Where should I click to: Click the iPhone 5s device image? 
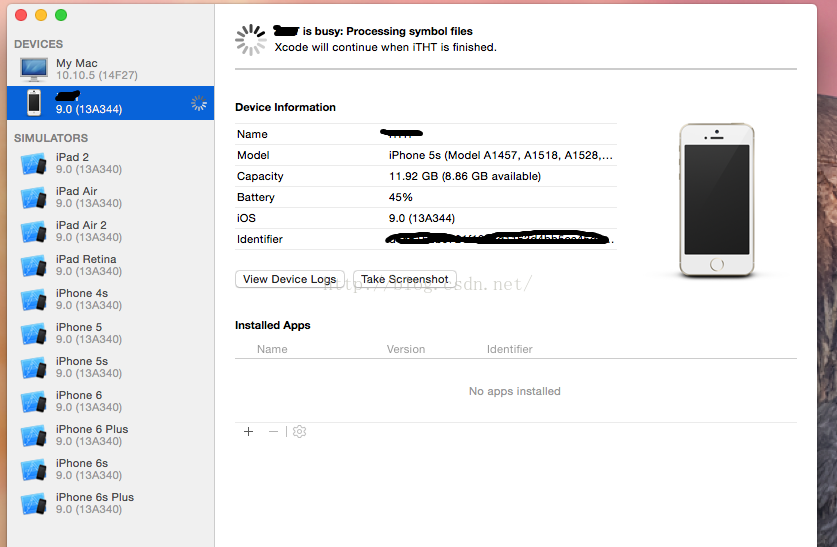[x=716, y=200]
